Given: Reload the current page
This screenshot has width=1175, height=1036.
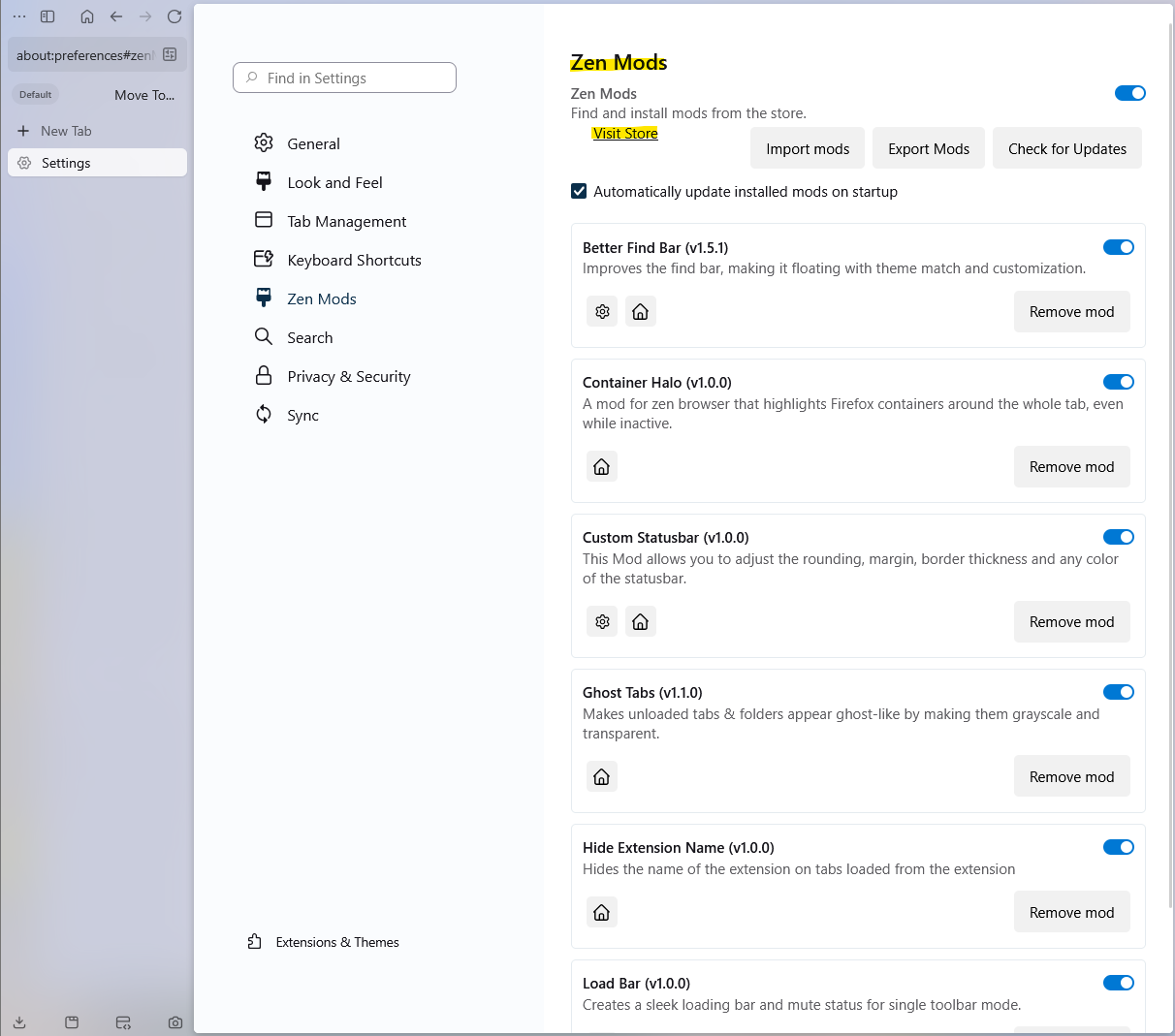Looking at the screenshot, I should 175,16.
